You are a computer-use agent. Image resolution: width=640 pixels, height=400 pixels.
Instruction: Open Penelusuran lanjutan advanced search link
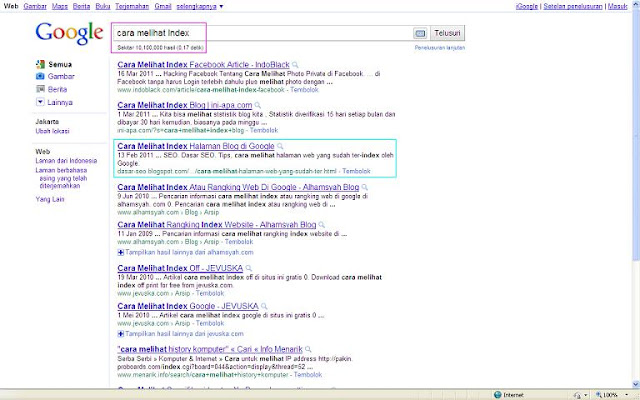(440, 48)
